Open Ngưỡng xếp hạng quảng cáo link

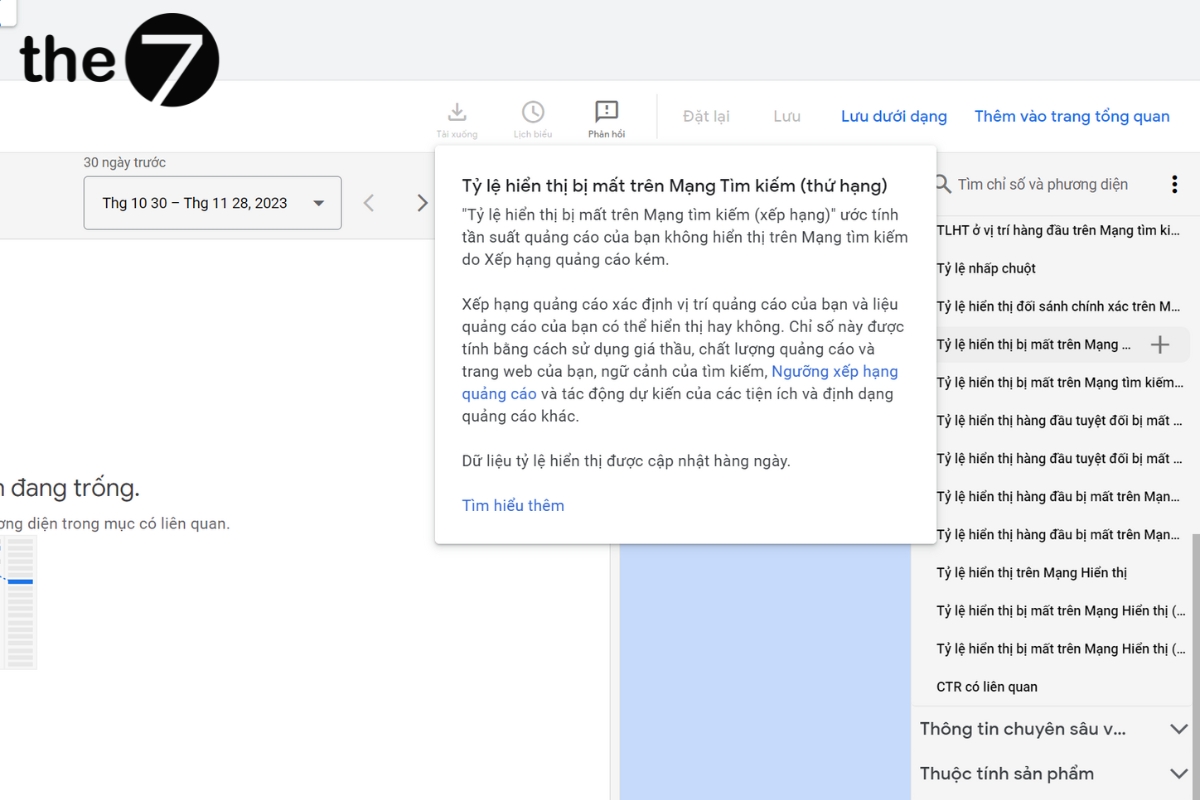834,371
